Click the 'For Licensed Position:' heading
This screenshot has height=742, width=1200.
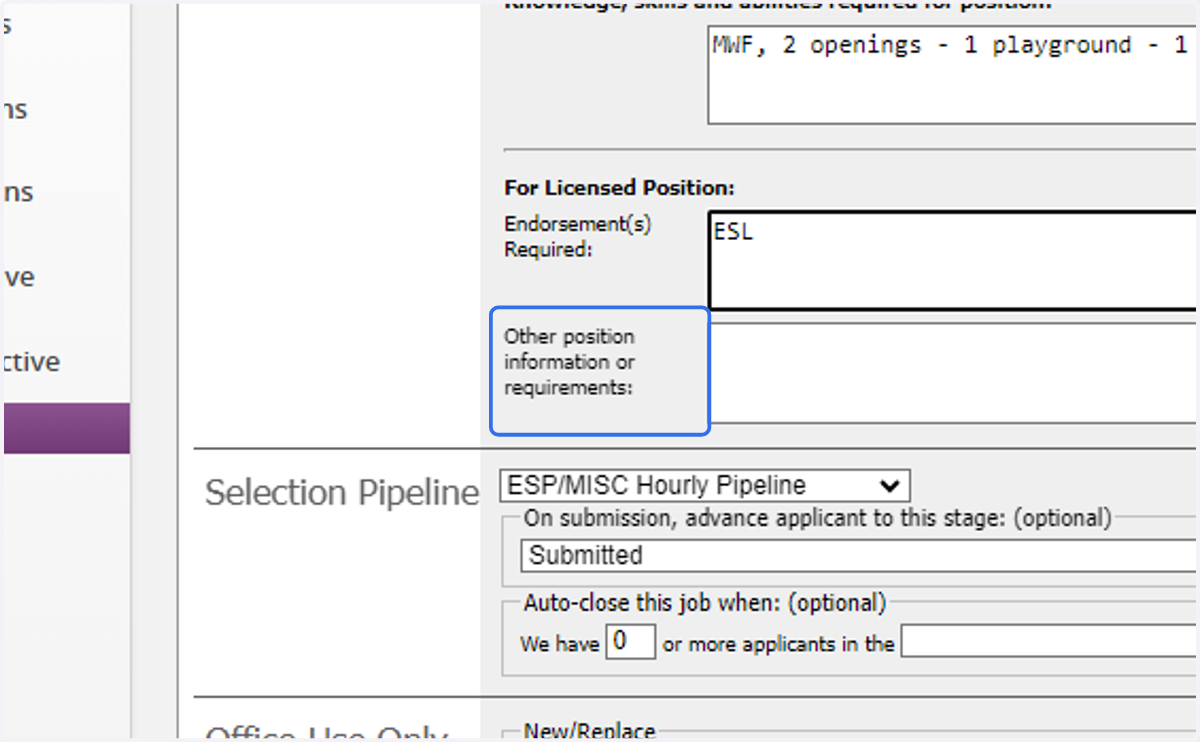[x=619, y=188]
